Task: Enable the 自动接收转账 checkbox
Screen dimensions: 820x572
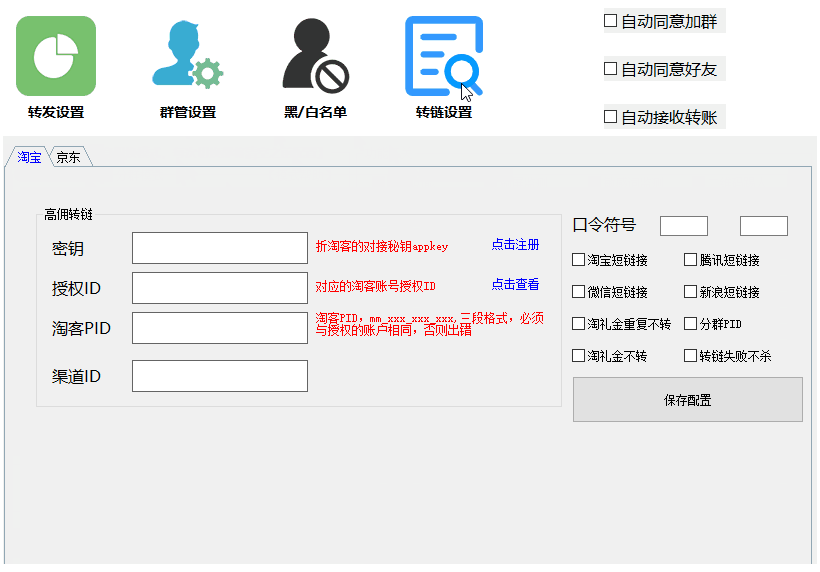Action: (610, 117)
